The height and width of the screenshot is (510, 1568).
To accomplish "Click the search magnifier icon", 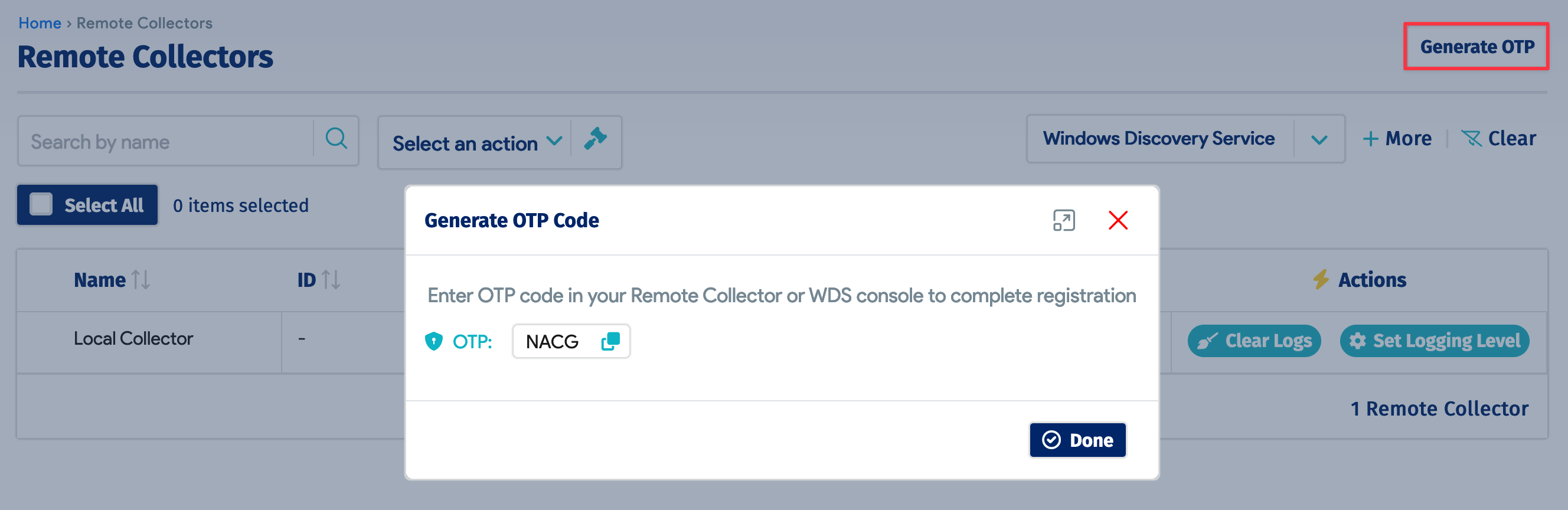I will click(337, 140).
